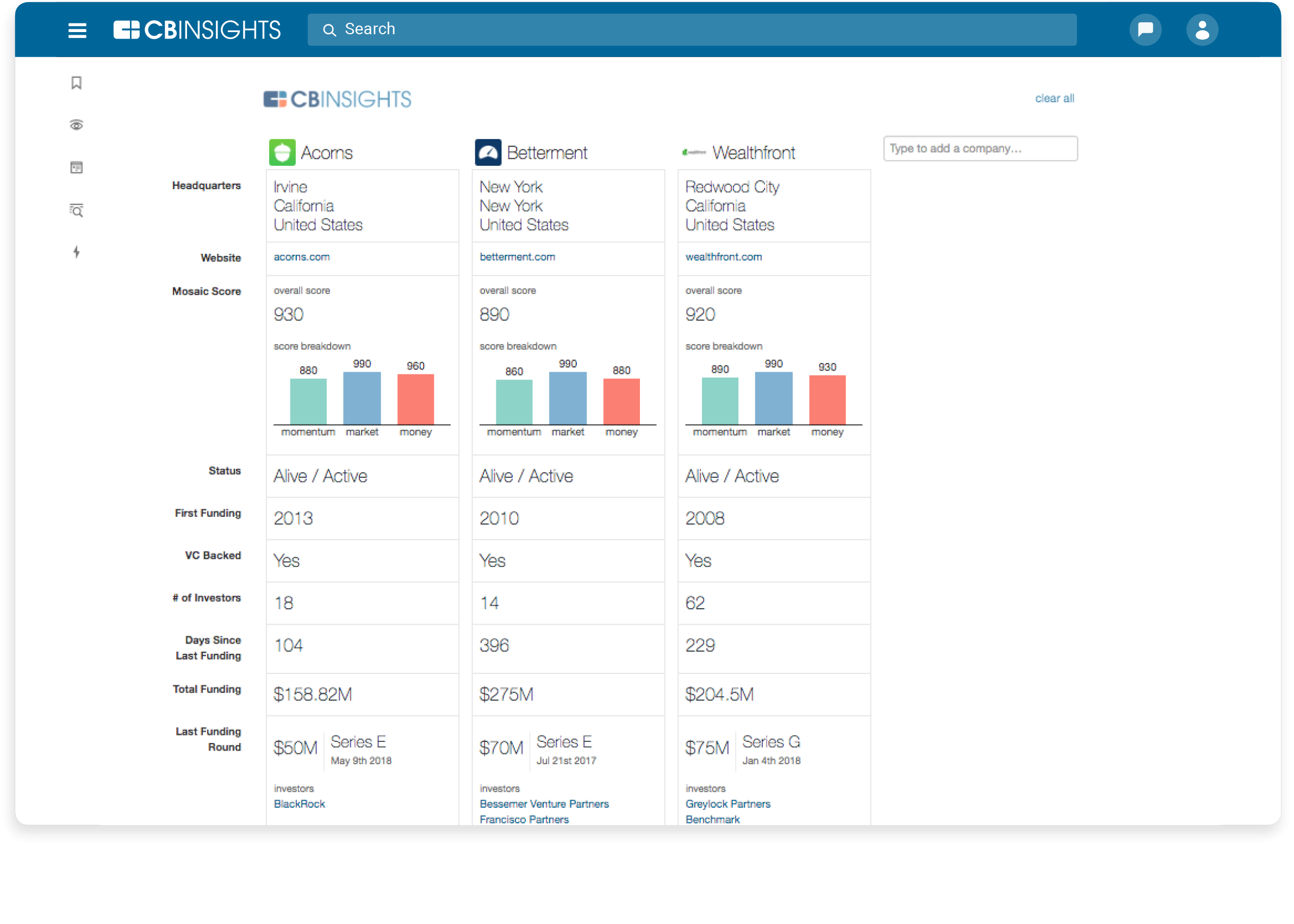Open the wealthfront.com website link

(x=723, y=257)
